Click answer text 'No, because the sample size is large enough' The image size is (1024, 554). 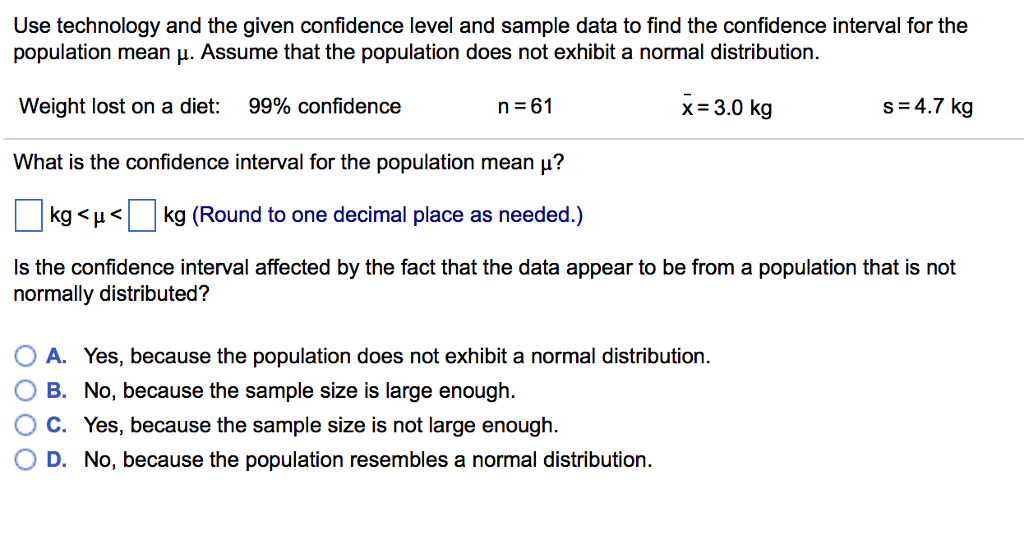point(299,391)
